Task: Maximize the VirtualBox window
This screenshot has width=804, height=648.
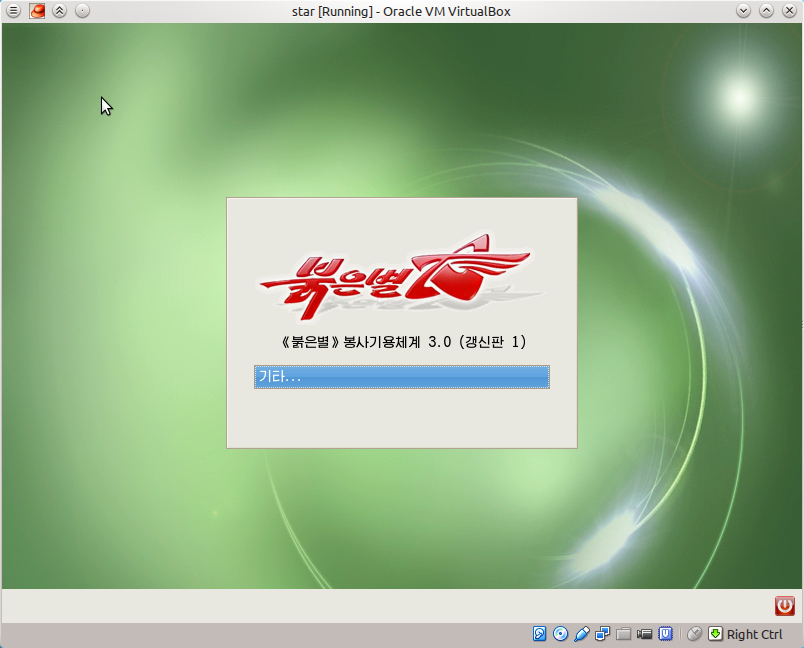Action: pyautogui.click(x=766, y=10)
